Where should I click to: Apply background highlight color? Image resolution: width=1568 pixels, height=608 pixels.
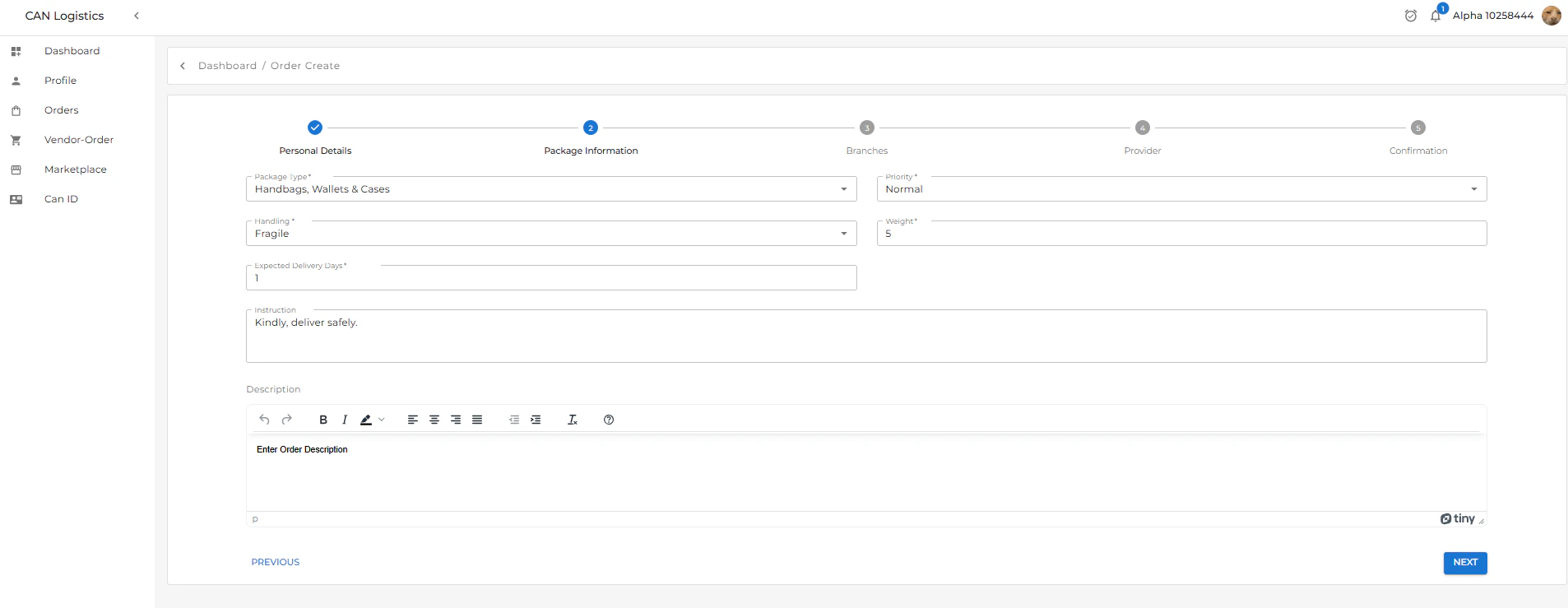coord(366,420)
